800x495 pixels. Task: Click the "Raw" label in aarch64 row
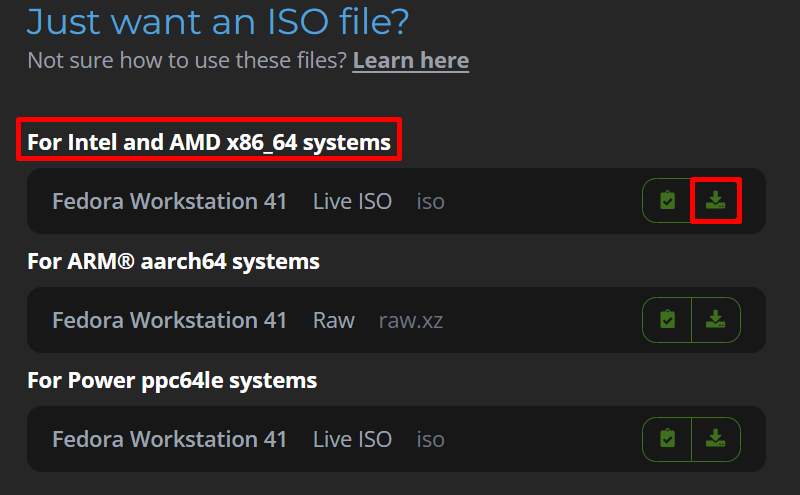(334, 320)
